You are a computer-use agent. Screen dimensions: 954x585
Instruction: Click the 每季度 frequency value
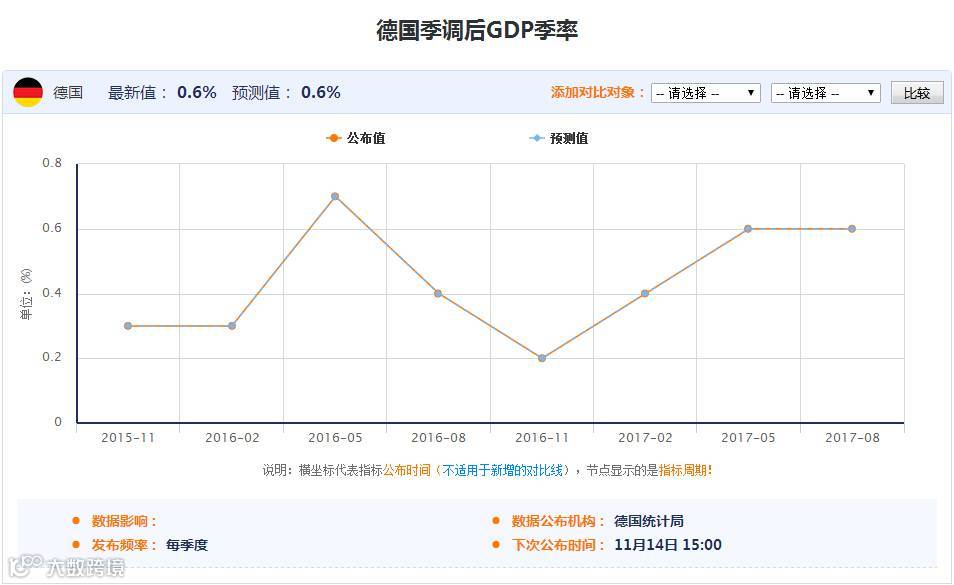point(187,545)
